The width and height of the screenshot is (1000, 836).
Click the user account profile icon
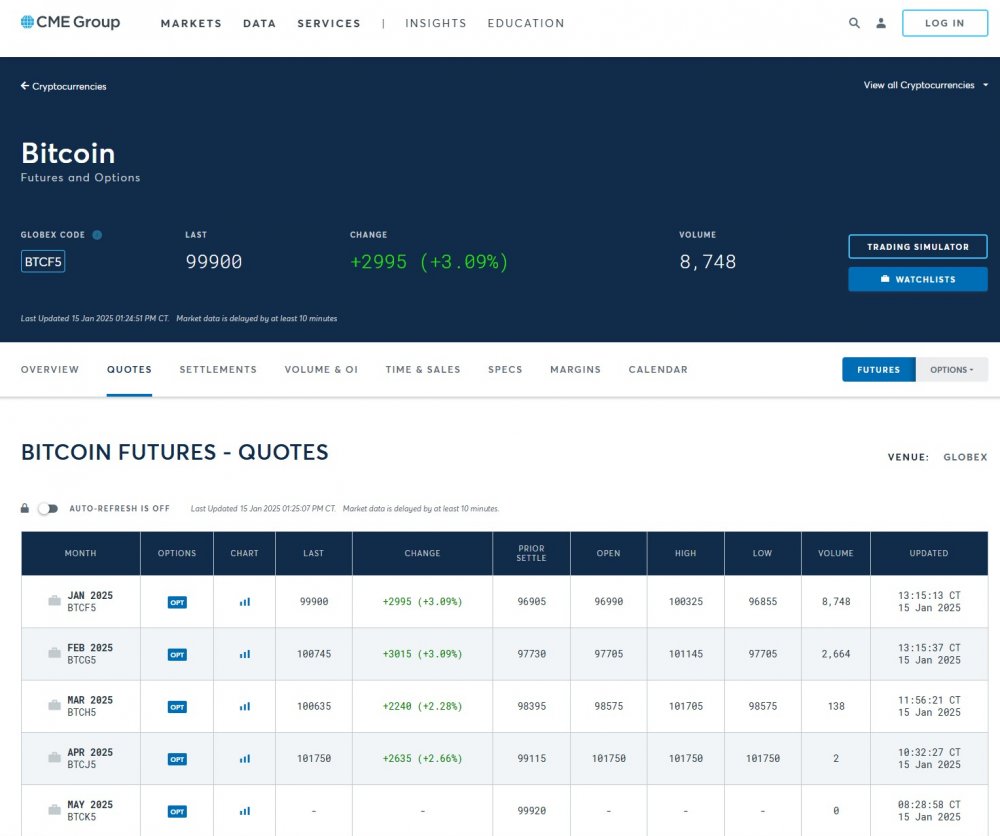(x=881, y=23)
